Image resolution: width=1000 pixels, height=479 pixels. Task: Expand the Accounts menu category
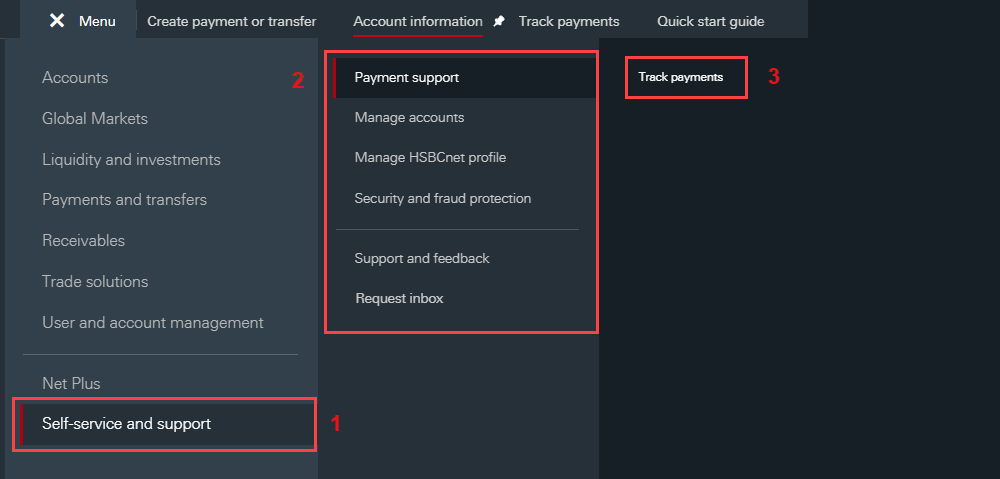(75, 78)
